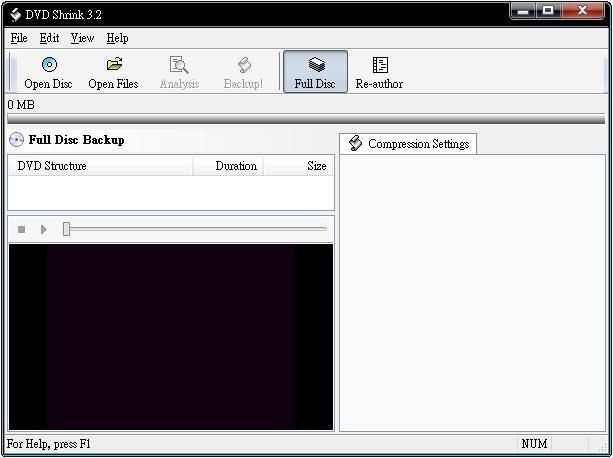Viewport: 613px width, 458px height.
Task: Click the Size column header
Action: pyautogui.click(x=299, y=166)
